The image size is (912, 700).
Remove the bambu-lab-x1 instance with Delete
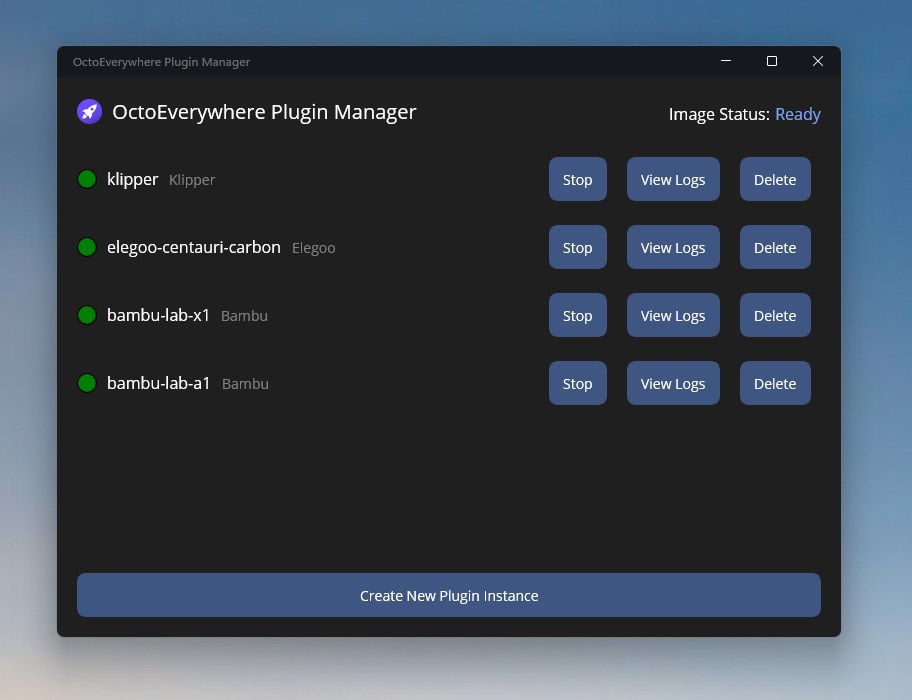click(x=775, y=316)
